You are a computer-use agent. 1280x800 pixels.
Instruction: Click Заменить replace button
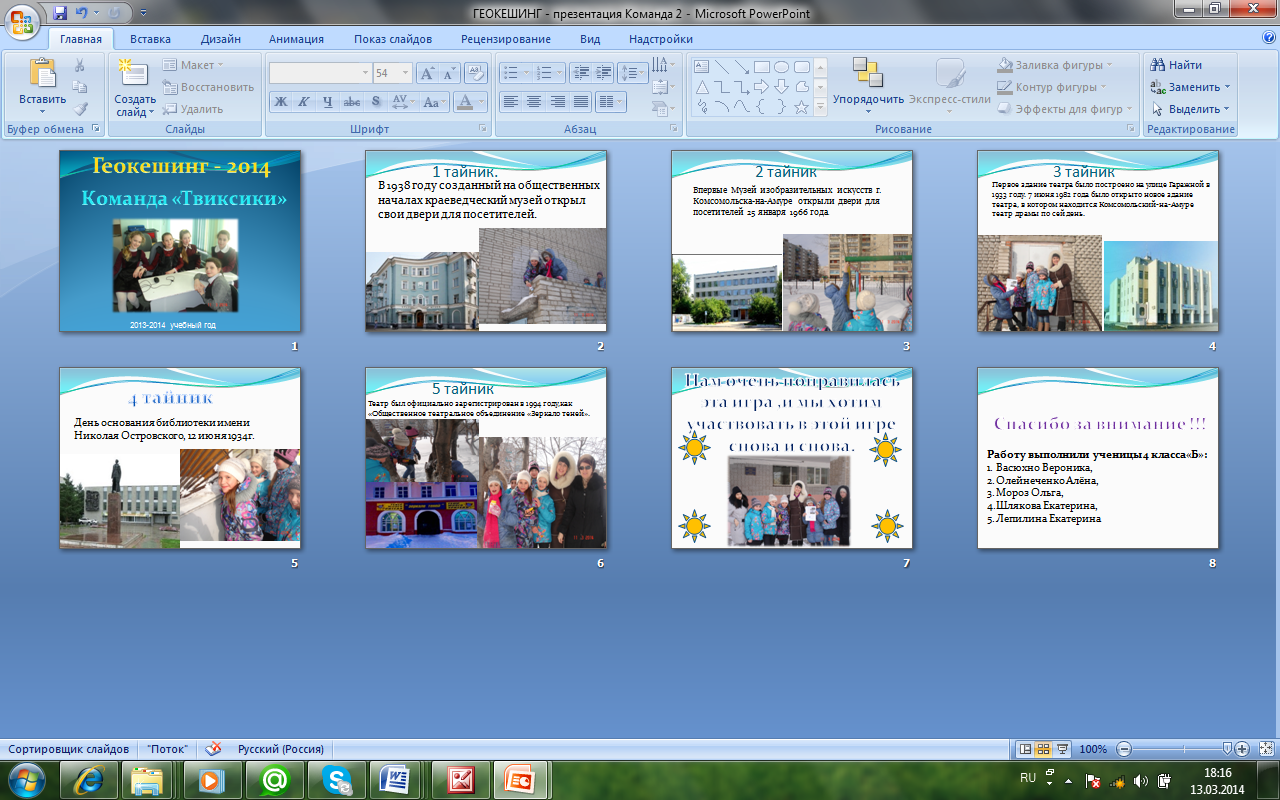1191,87
